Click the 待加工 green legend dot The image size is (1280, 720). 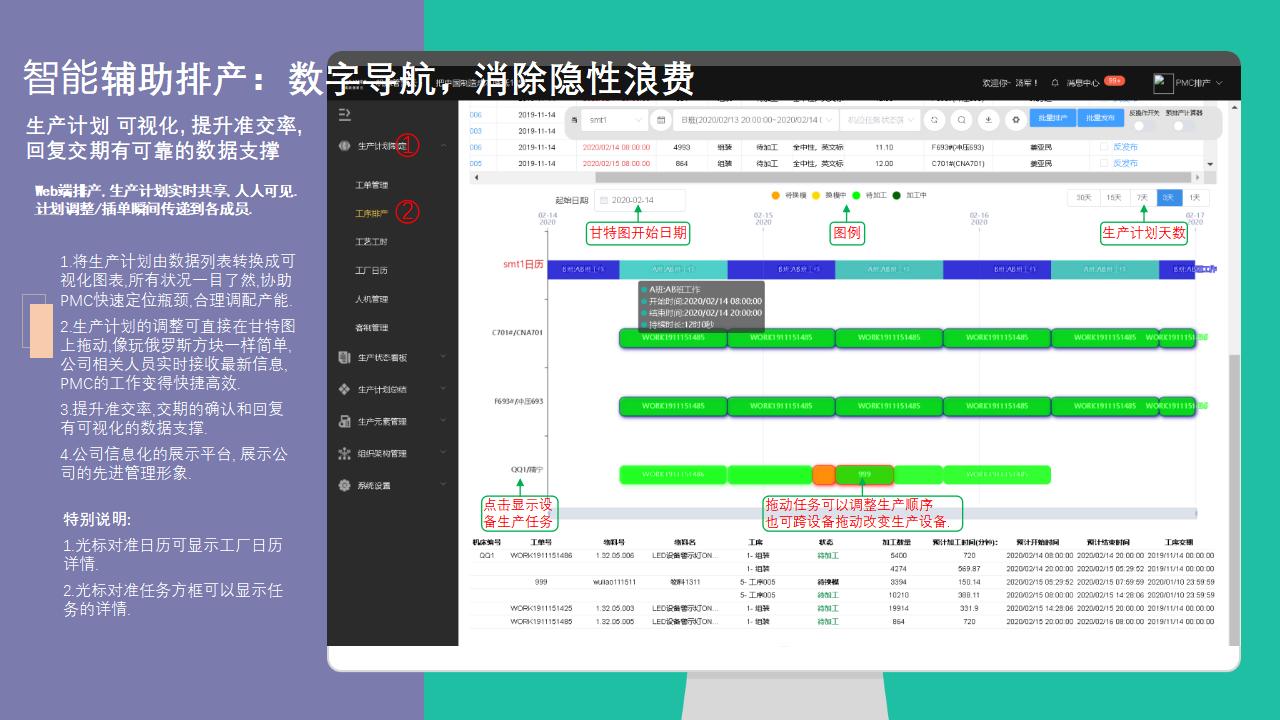pos(857,196)
